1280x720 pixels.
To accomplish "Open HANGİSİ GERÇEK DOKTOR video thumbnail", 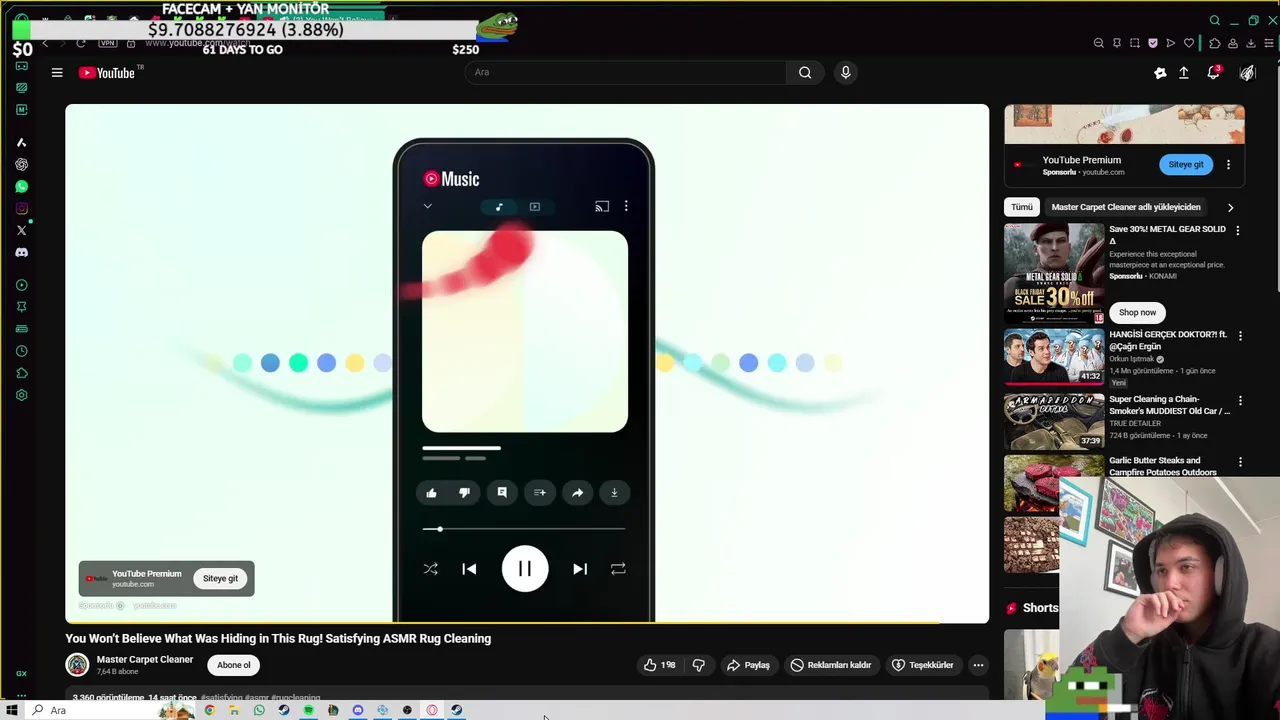I will (1054, 357).
